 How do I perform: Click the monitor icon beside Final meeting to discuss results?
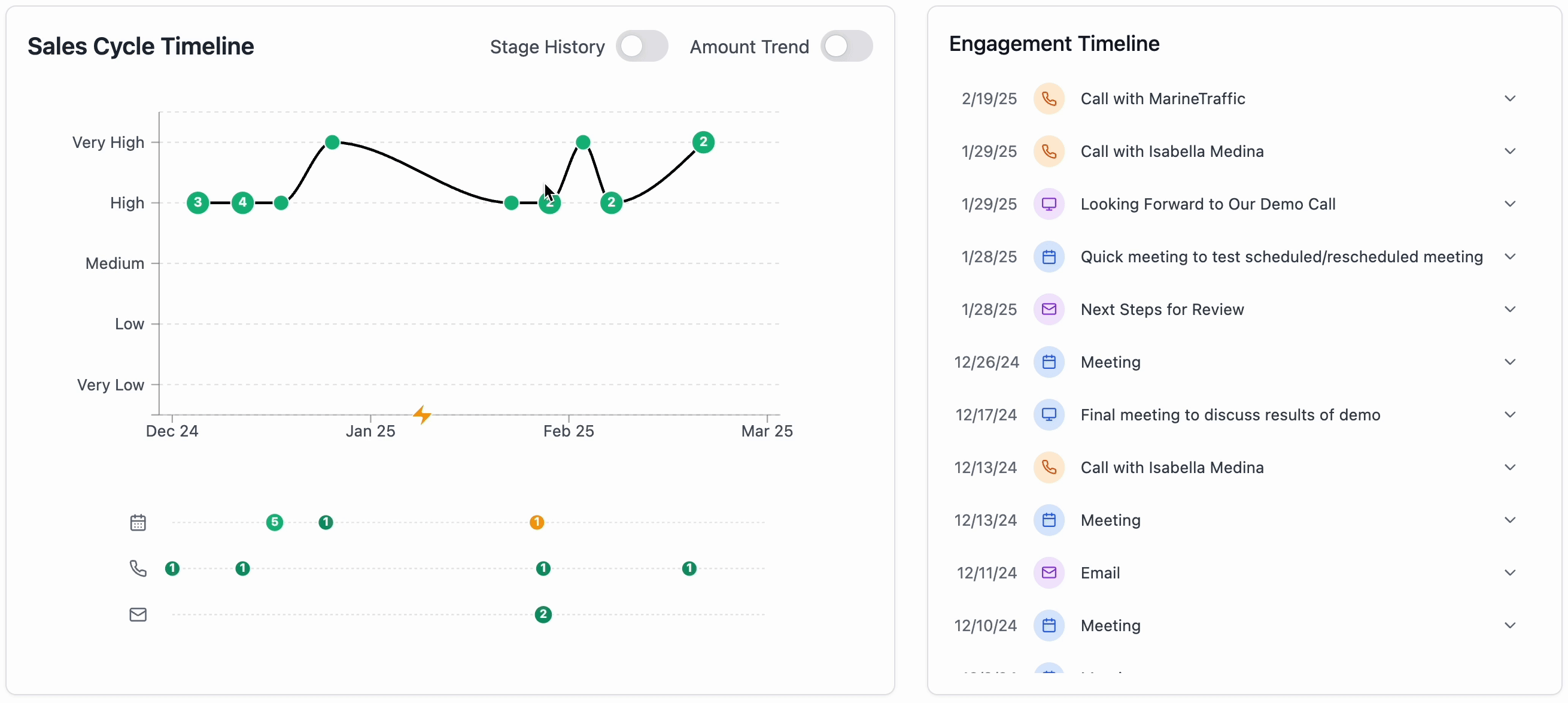[x=1048, y=415]
